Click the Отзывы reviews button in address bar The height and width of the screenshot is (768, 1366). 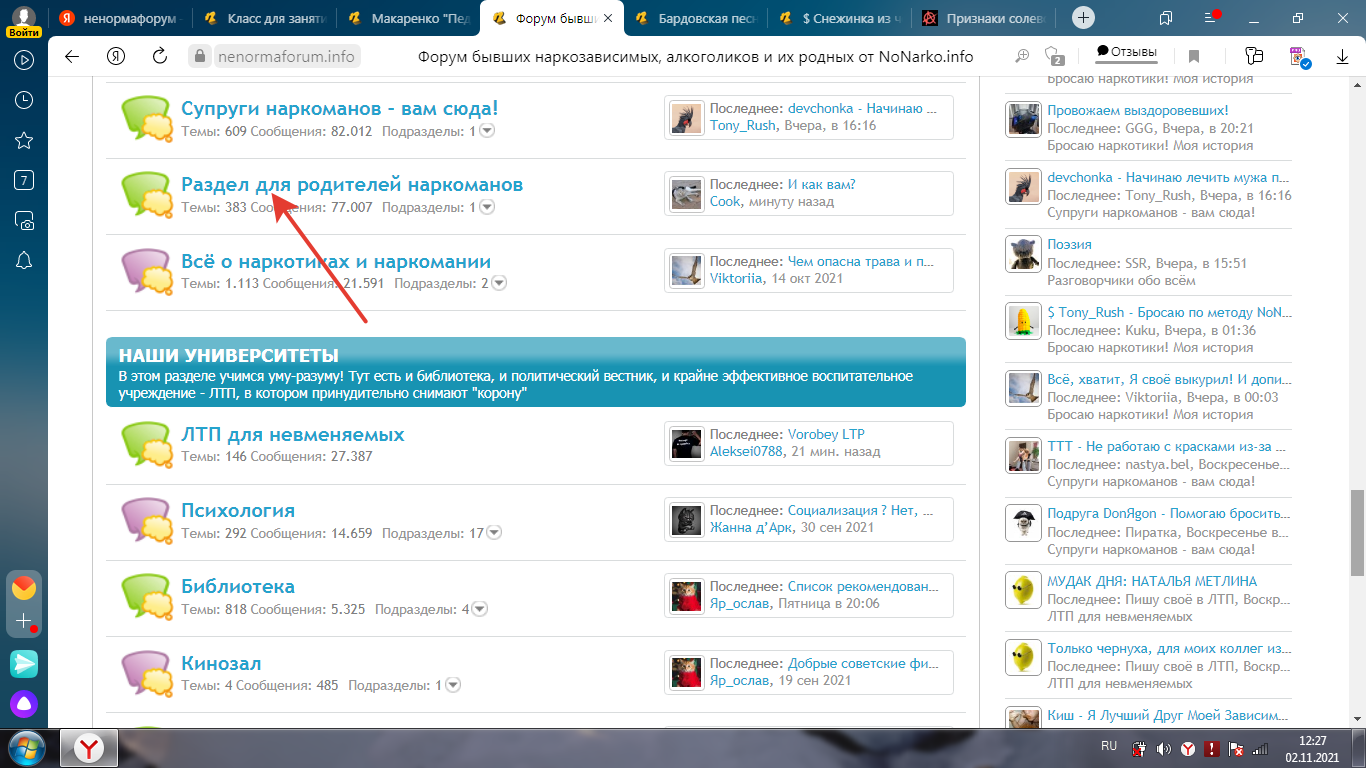pos(1126,52)
